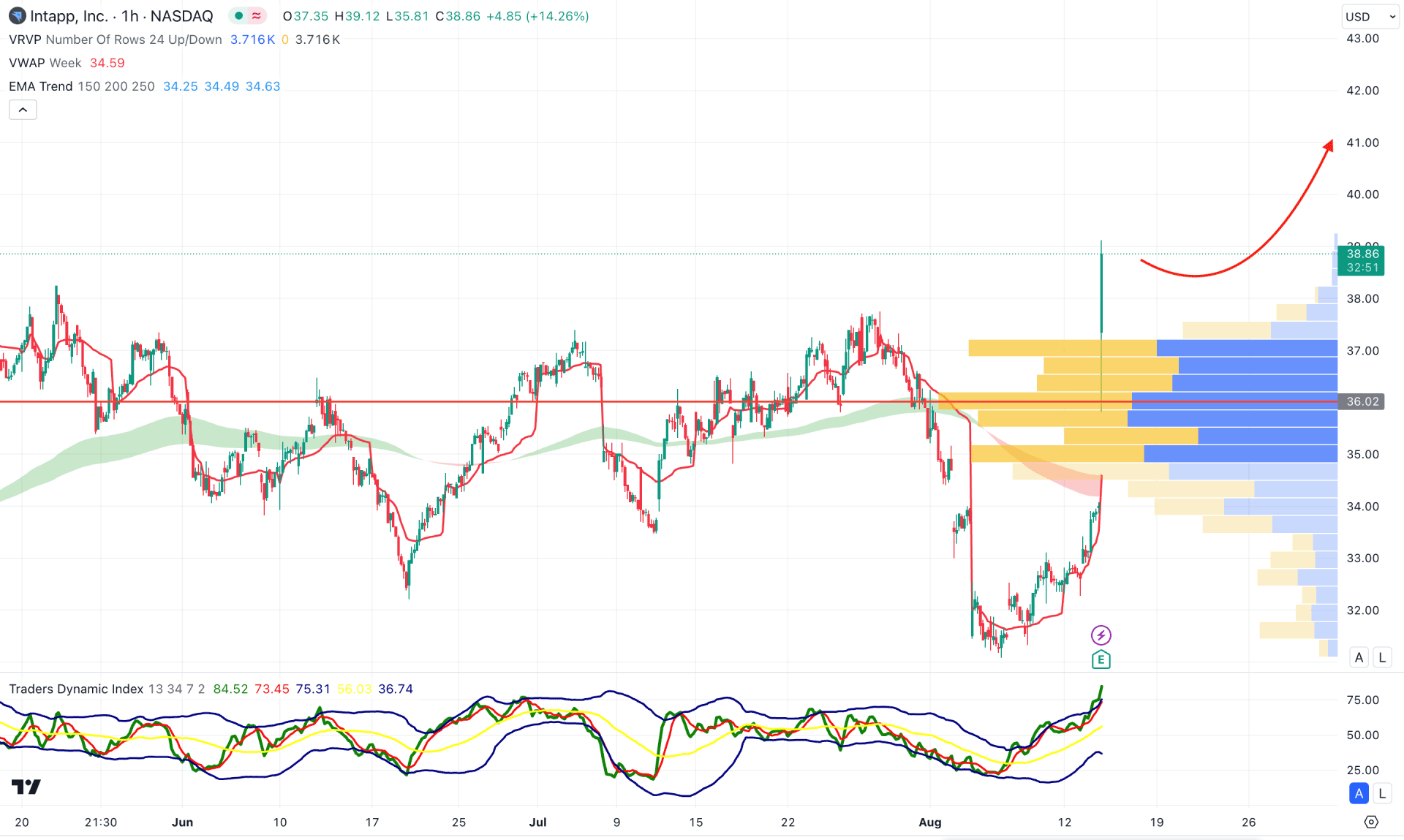This screenshot has height=840, width=1404.
Task: Click the EMA value 34.63
Action: pos(263,86)
